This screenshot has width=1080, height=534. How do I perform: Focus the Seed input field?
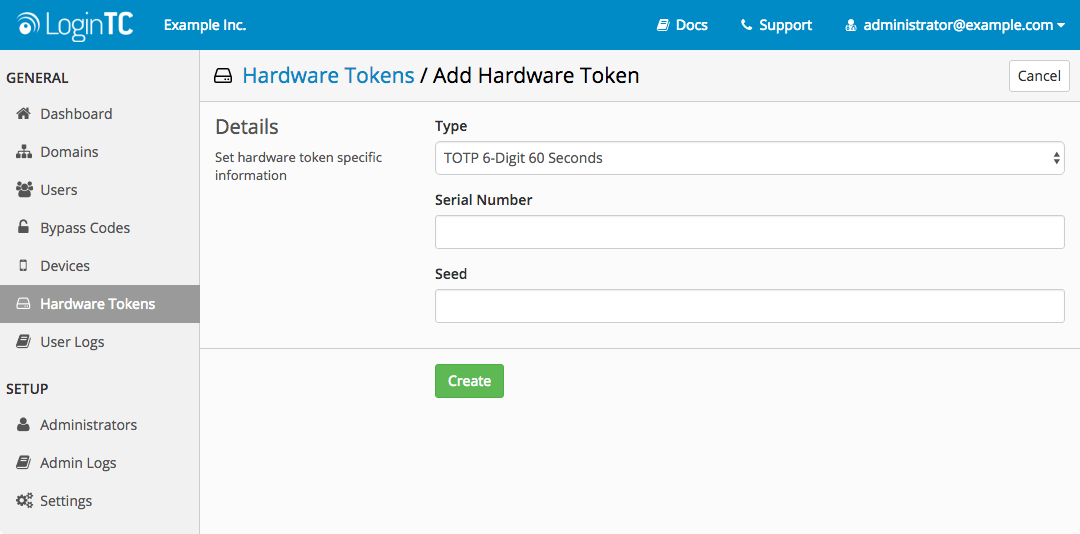click(x=749, y=306)
